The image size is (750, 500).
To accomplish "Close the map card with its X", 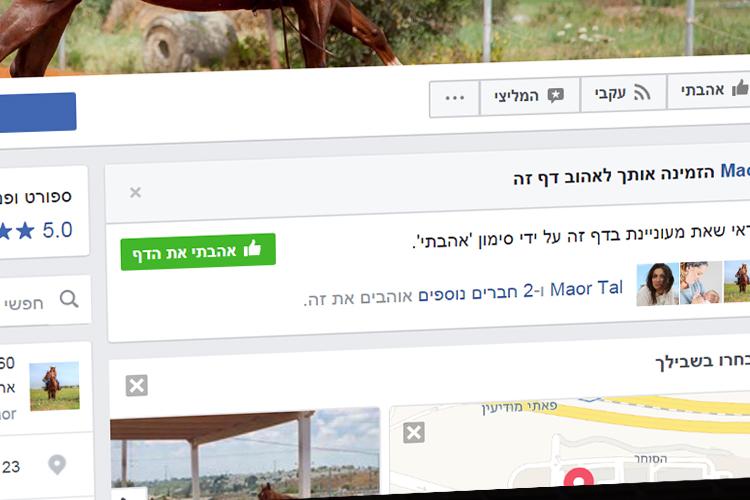I will pos(414,433).
